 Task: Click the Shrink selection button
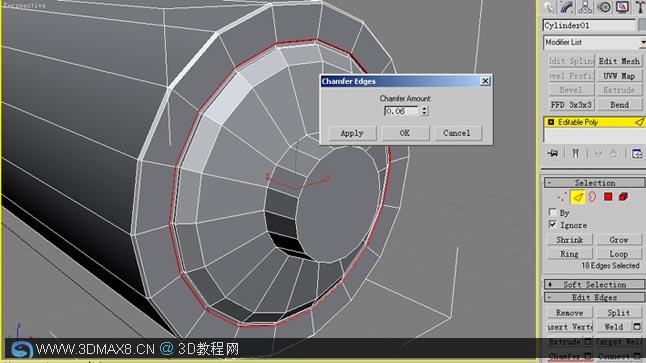[x=570, y=240]
